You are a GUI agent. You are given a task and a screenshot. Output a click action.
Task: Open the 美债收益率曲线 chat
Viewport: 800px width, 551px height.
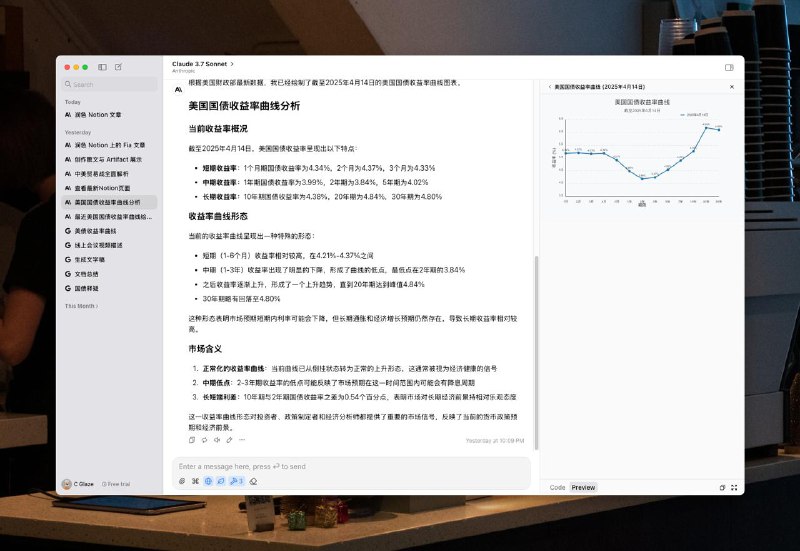(95, 230)
